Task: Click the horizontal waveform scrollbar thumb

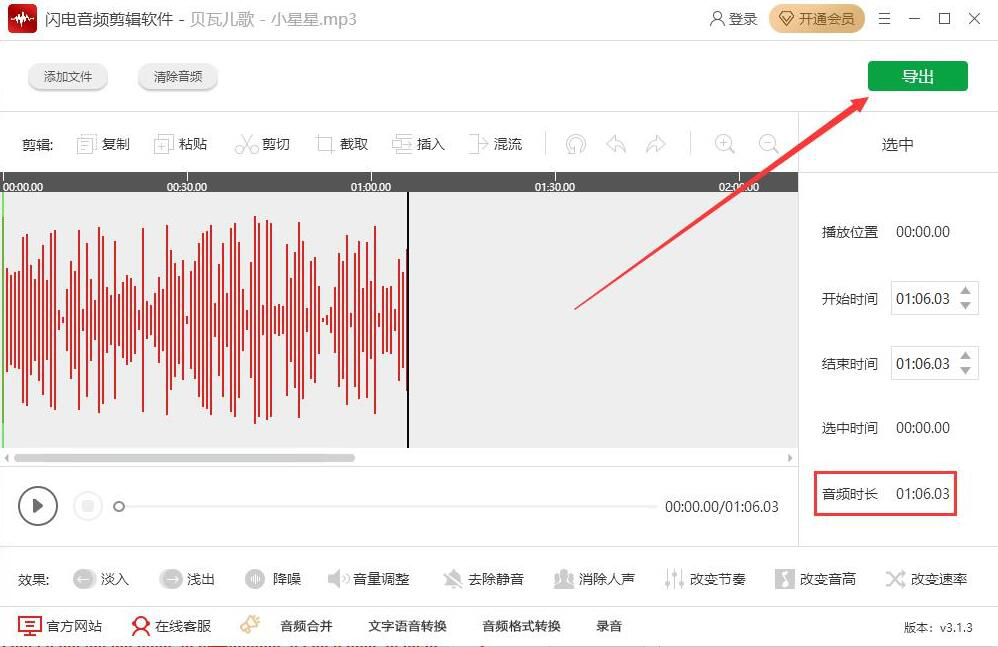Action: pos(185,458)
